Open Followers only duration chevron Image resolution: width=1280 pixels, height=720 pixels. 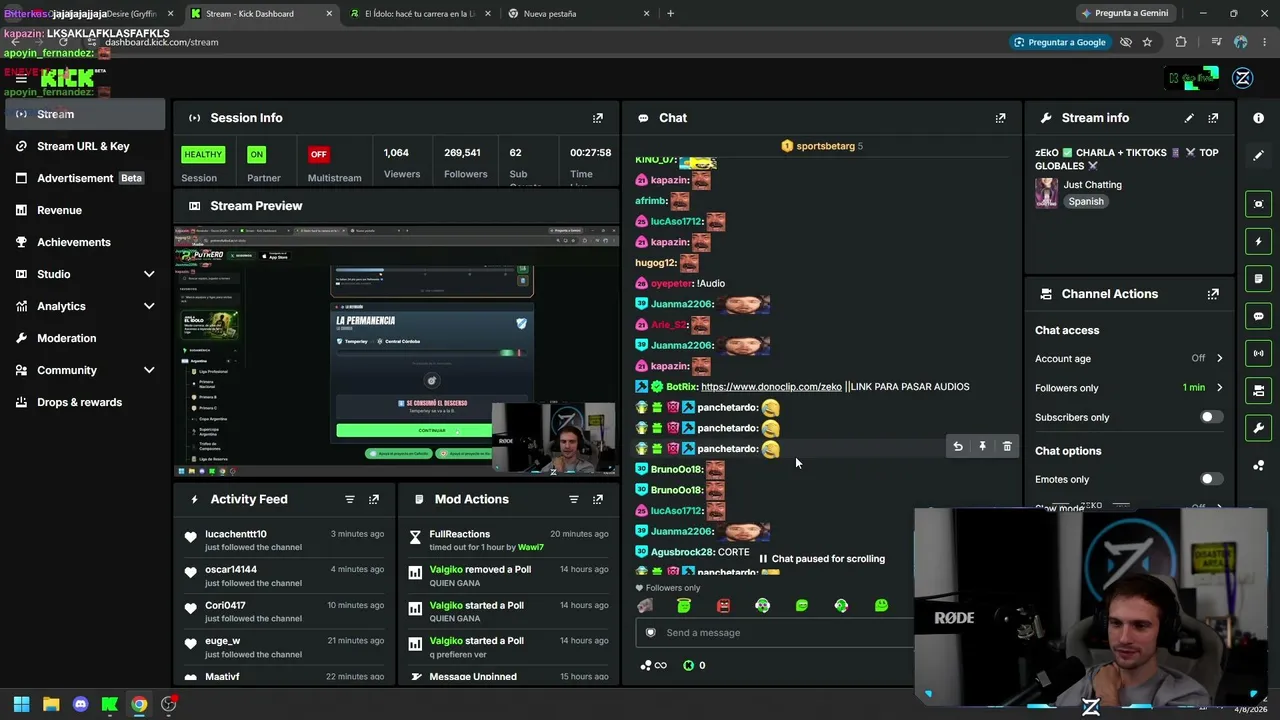[1219, 388]
